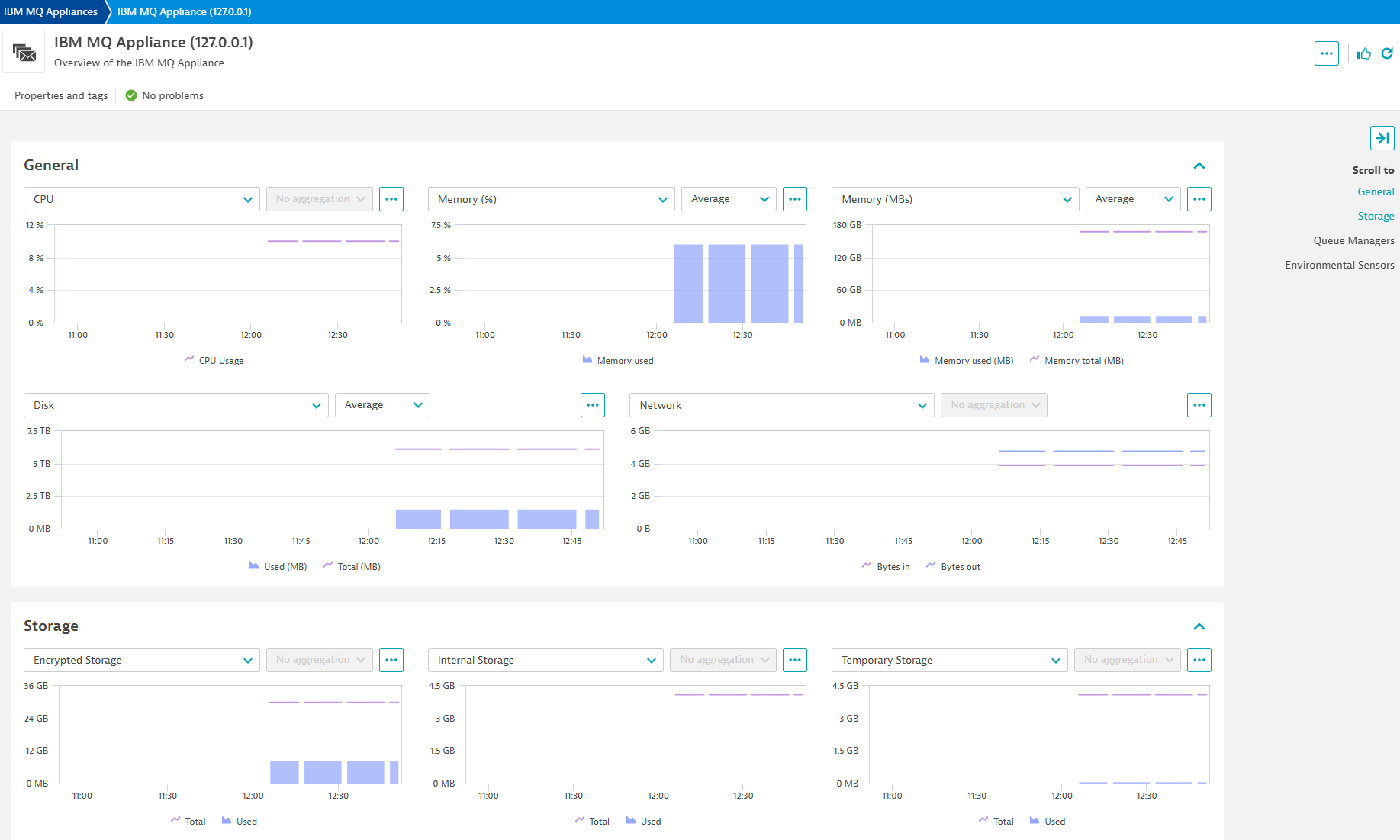Navigate via the IBM MQ Appliances breadcrumb
The width and height of the screenshot is (1400, 840).
(x=49, y=11)
